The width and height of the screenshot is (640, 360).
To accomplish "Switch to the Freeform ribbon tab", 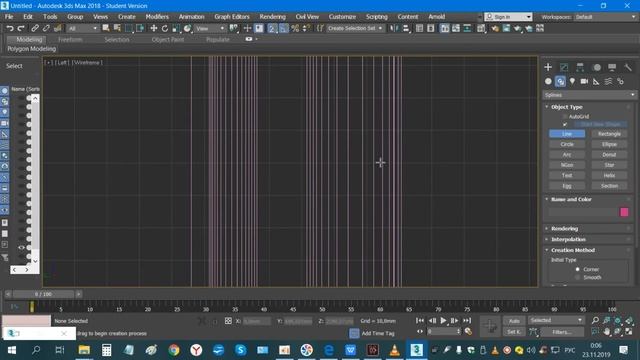I will point(70,40).
